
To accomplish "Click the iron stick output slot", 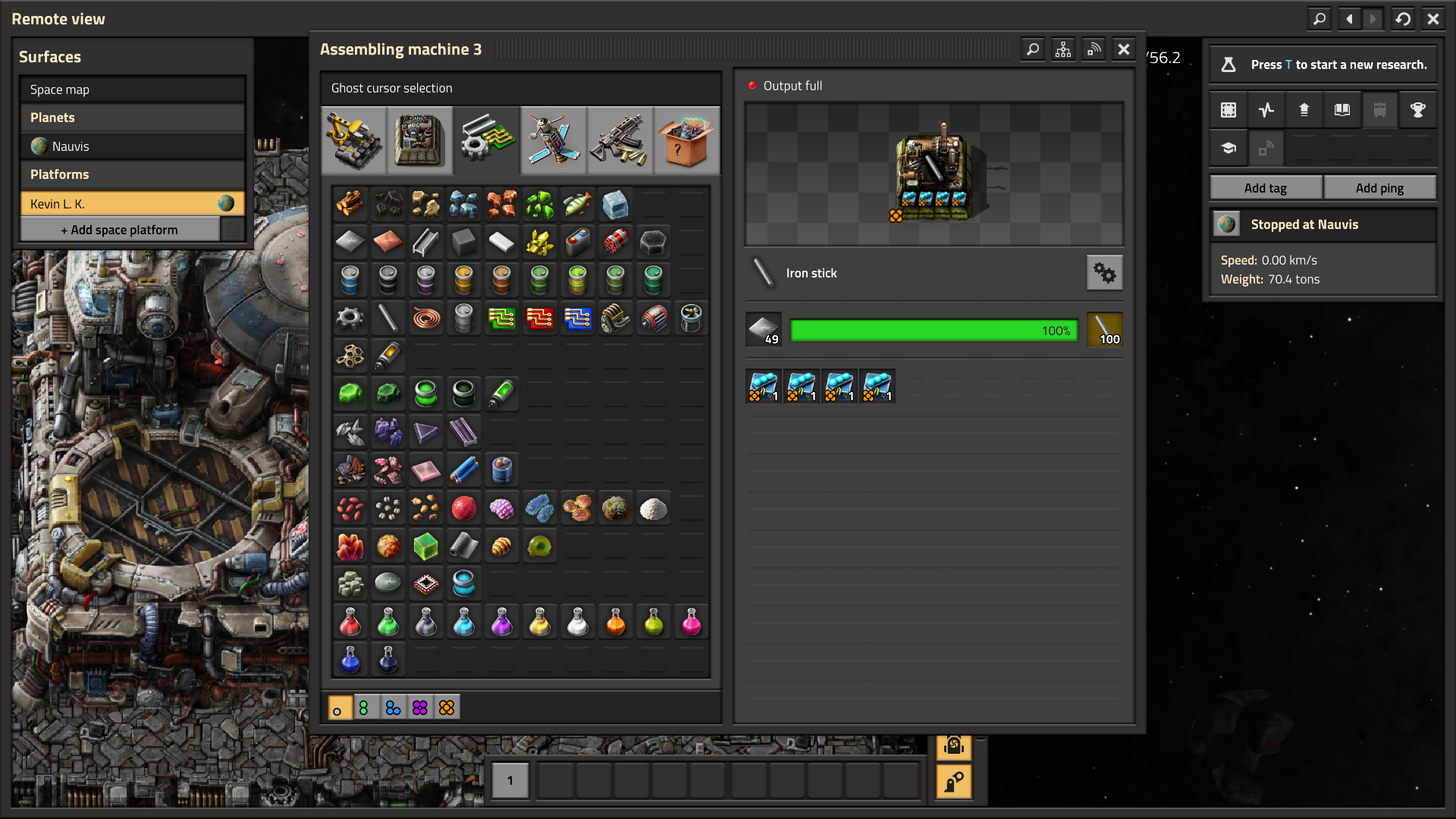I will click(1105, 330).
